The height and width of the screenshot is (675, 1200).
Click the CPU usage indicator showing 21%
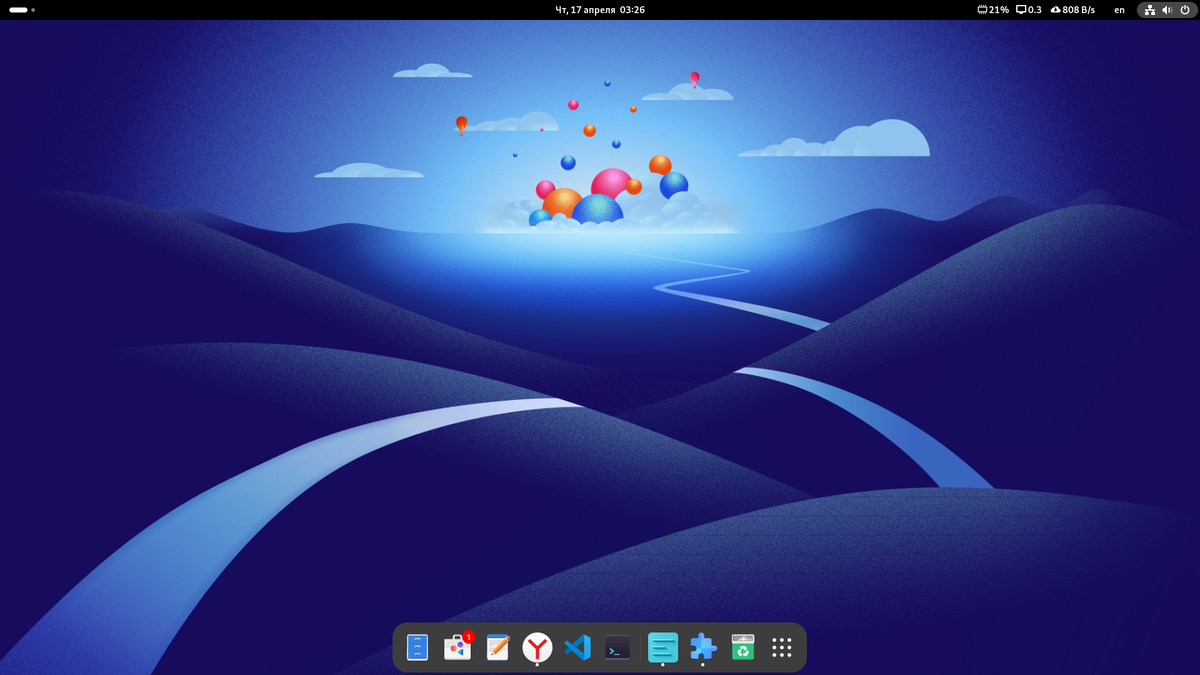point(990,10)
